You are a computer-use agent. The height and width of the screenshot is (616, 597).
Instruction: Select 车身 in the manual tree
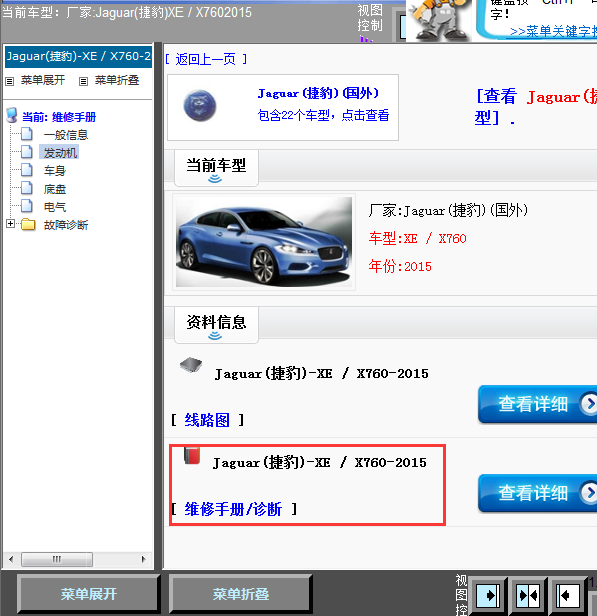pos(55,171)
